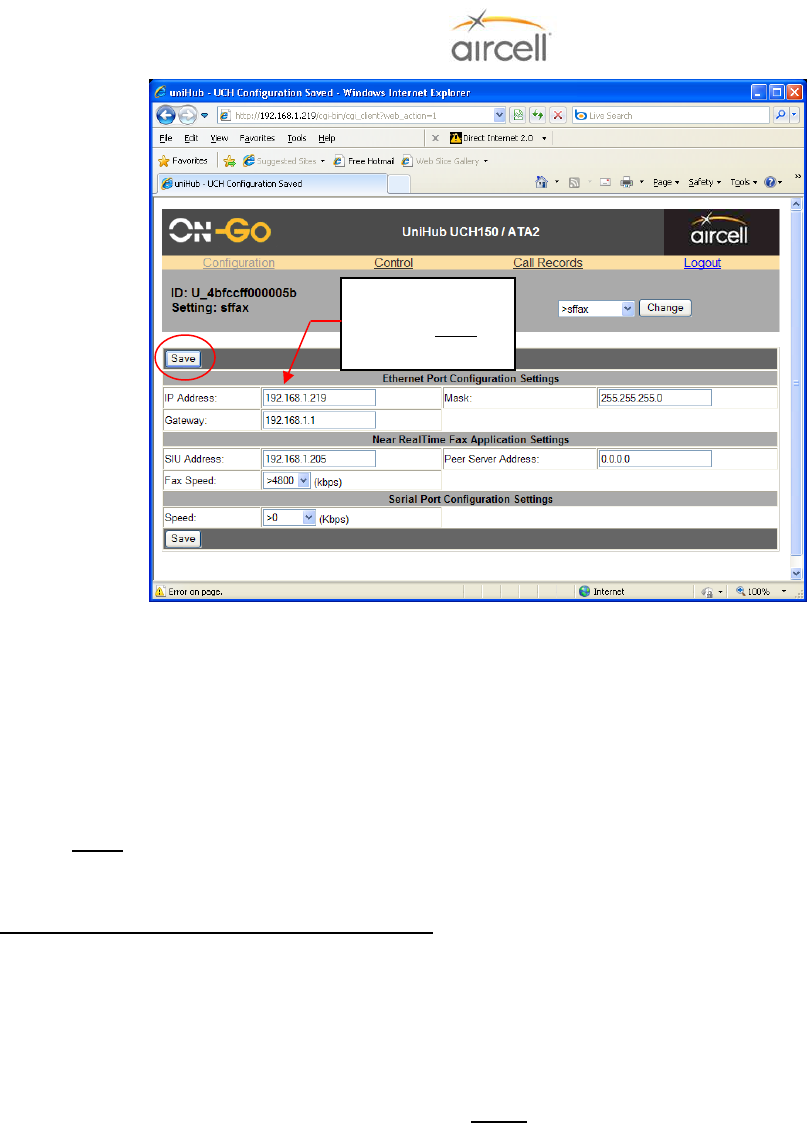Click the Favorites star button
This screenshot has width=807, height=1123.
click(x=183, y=161)
